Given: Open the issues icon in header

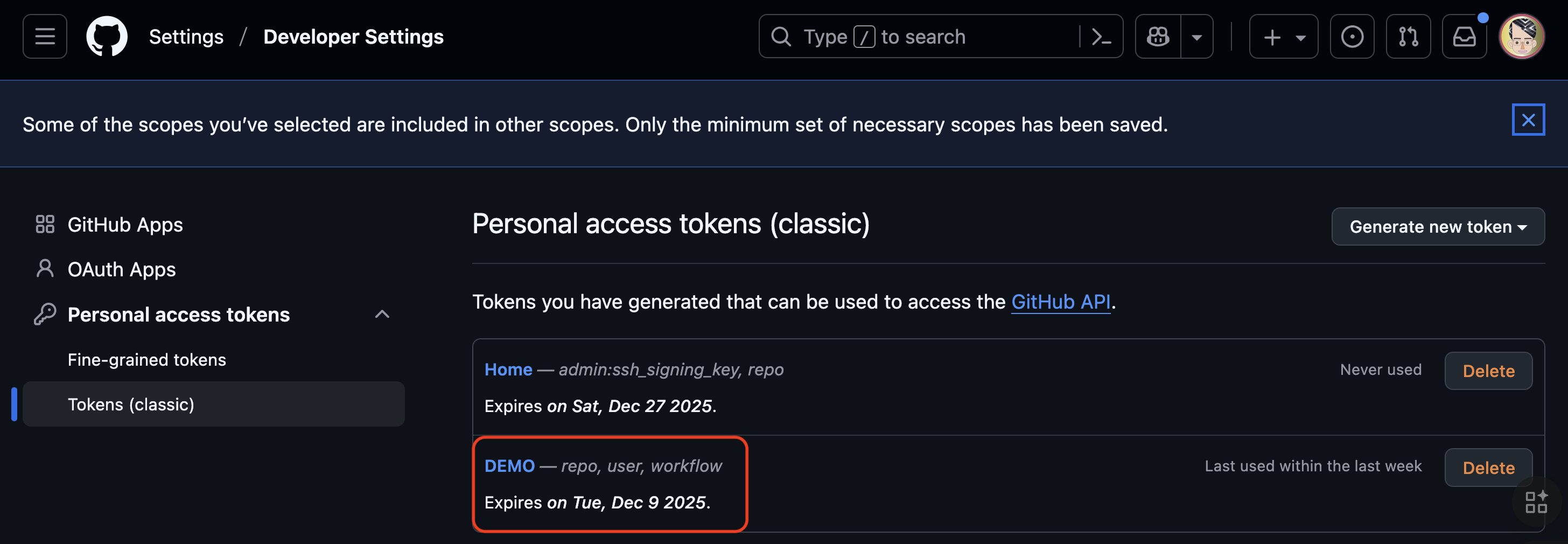Looking at the screenshot, I should (1352, 37).
